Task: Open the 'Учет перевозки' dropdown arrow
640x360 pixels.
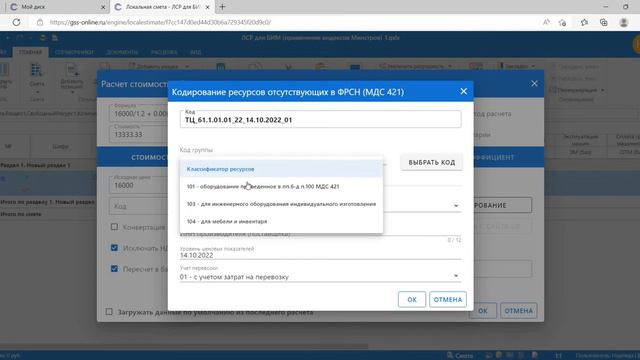Action: pyautogui.click(x=456, y=276)
